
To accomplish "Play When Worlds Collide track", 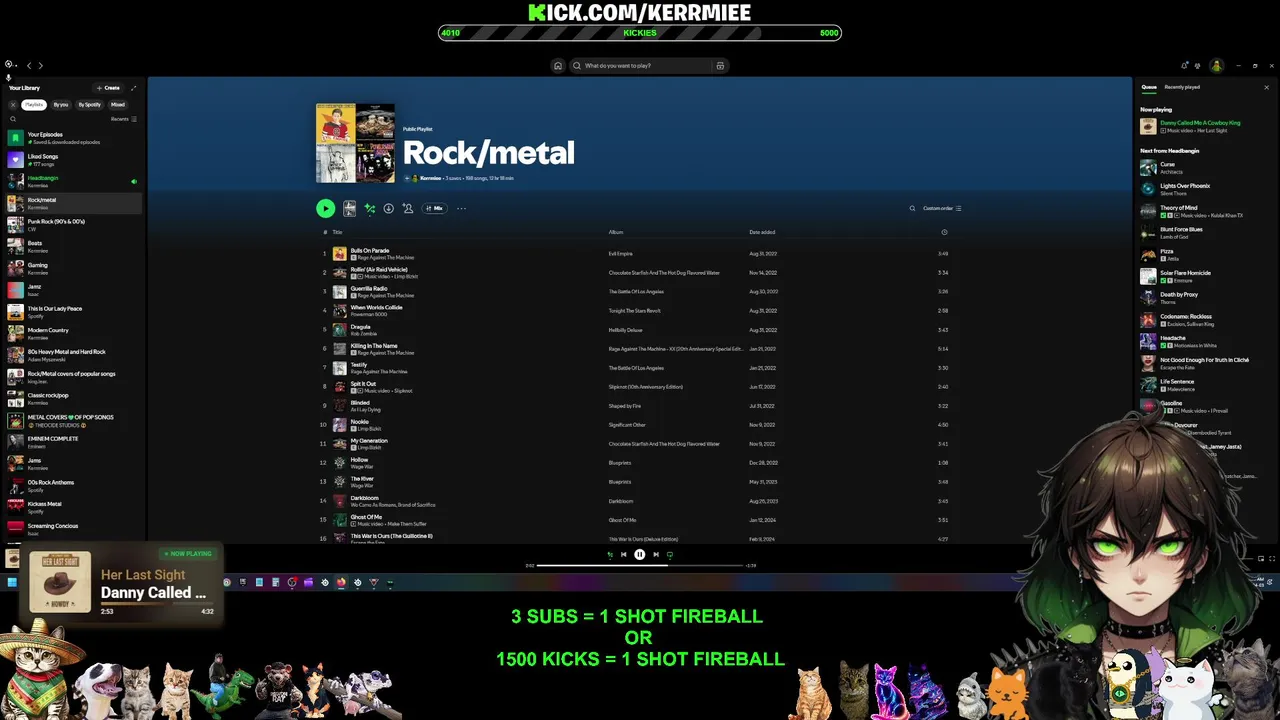I will (640, 311).
